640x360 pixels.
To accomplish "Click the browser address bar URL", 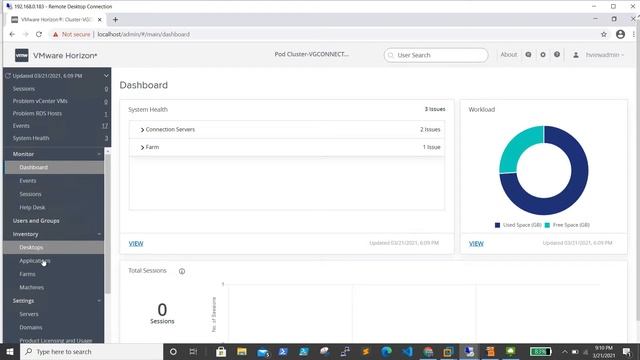I will pyautogui.click(x=143, y=34).
